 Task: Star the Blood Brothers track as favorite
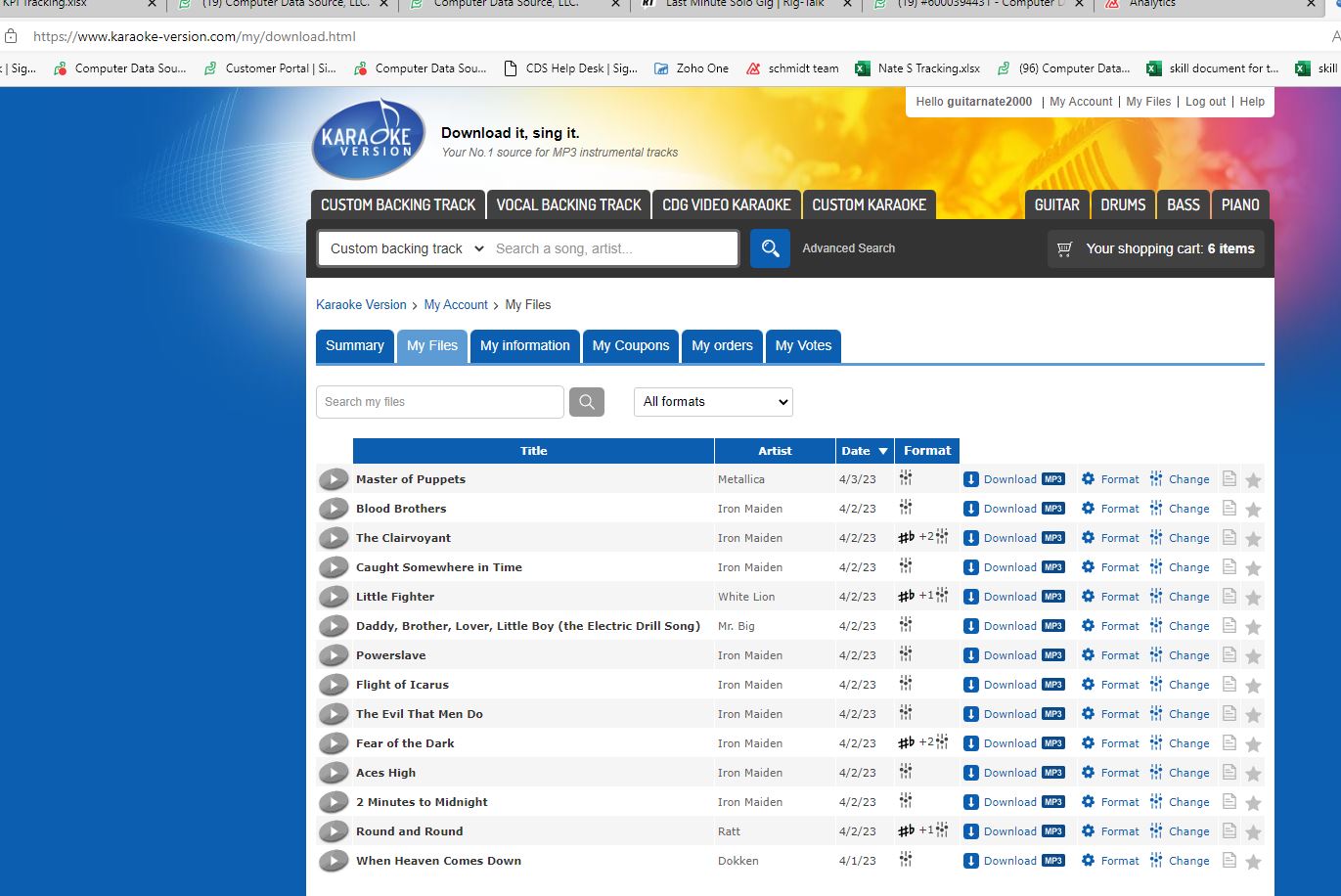[1253, 510]
